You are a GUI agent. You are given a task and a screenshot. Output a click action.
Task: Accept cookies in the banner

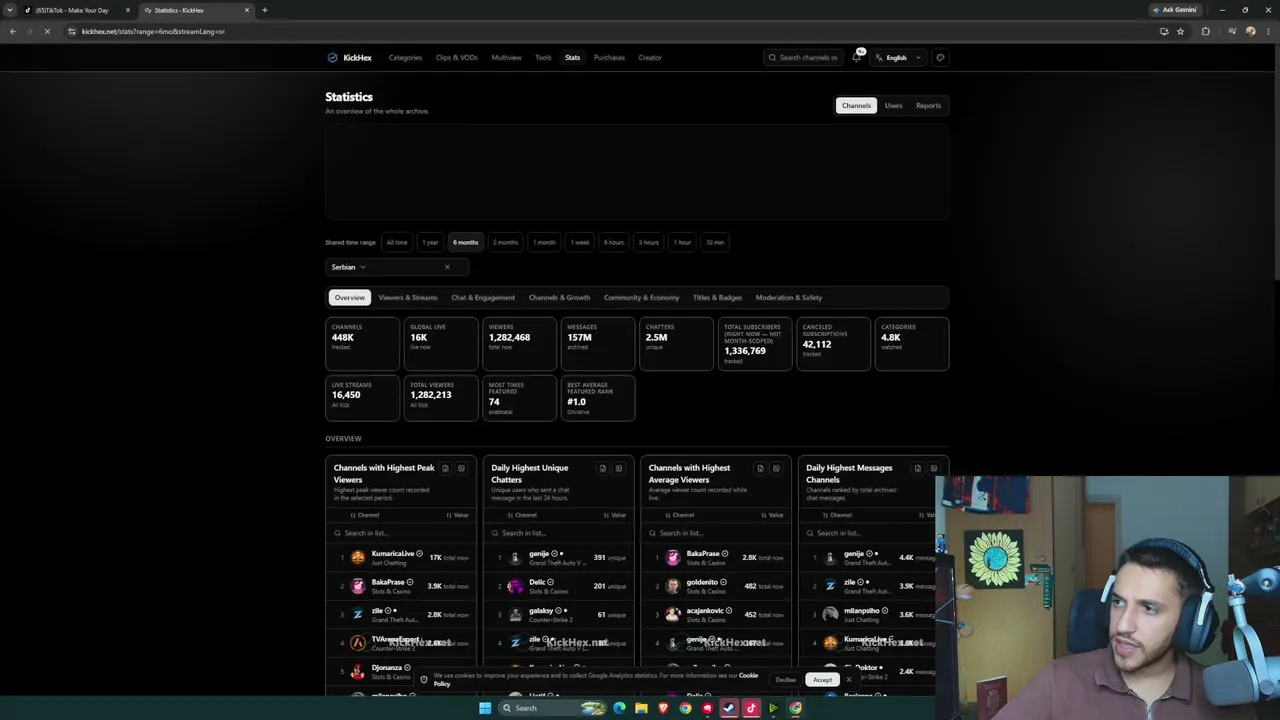click(822, 680)
